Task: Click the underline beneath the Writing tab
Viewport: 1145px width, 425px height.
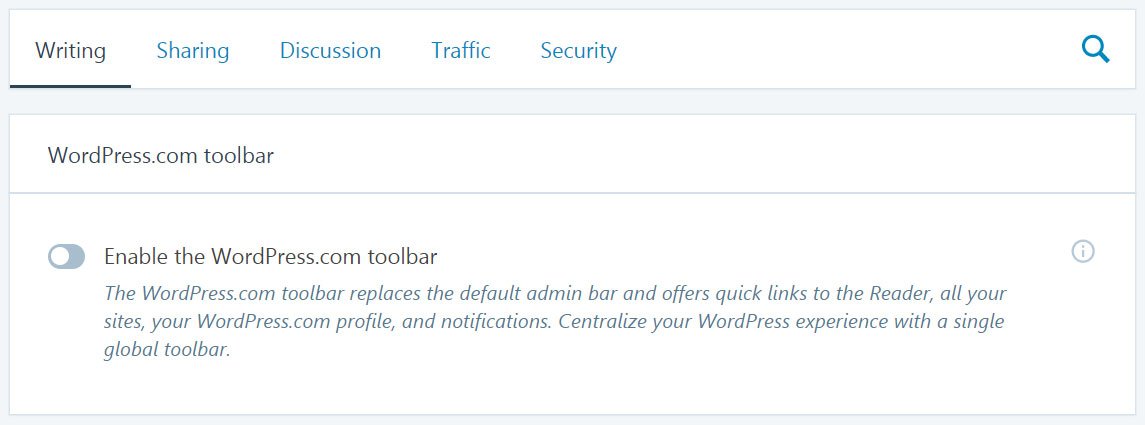Action: coord(71,86)
